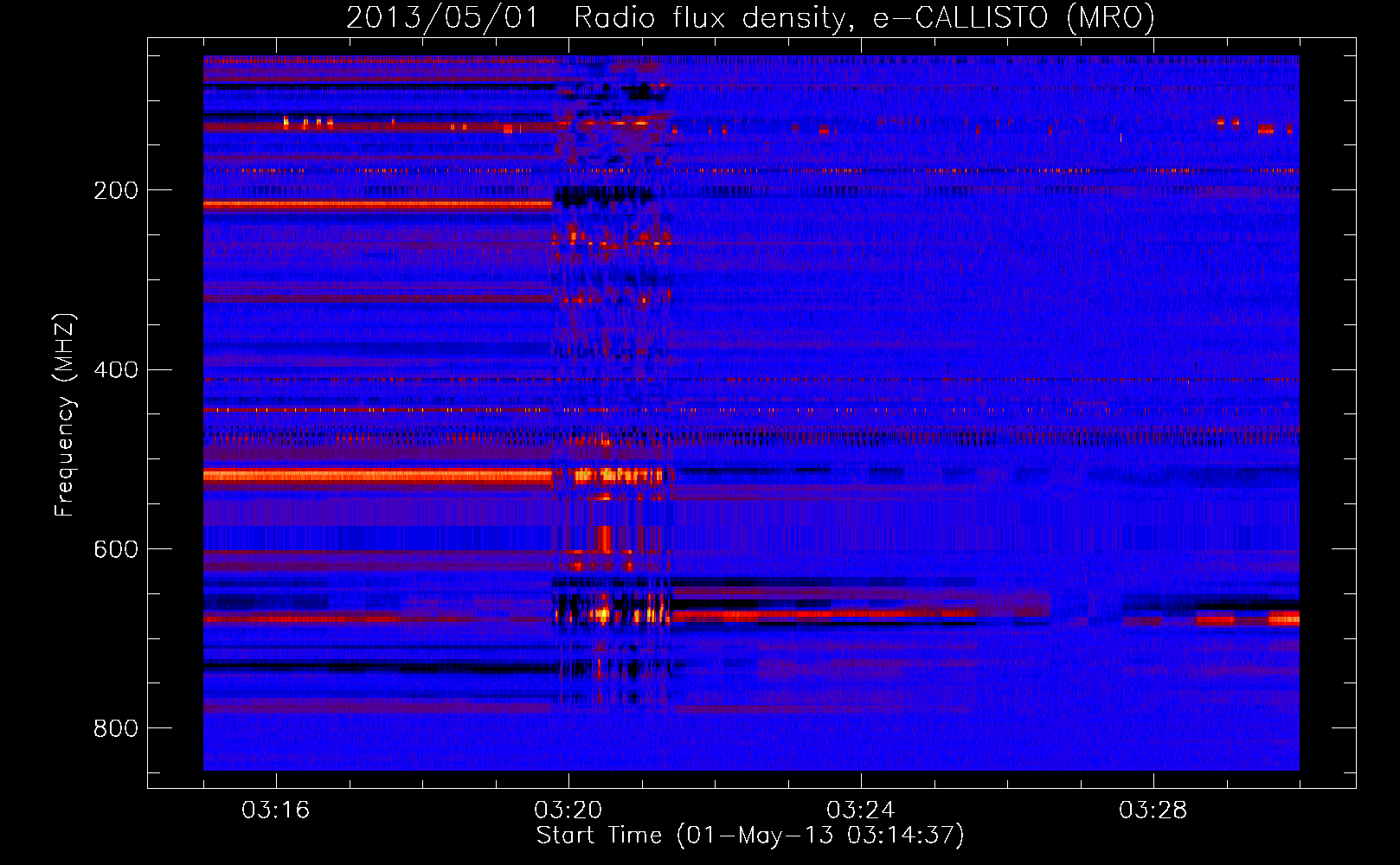The image size is (1400, 865).
Task: Click the 03:28 time tick label
Action: [1153, 811]
